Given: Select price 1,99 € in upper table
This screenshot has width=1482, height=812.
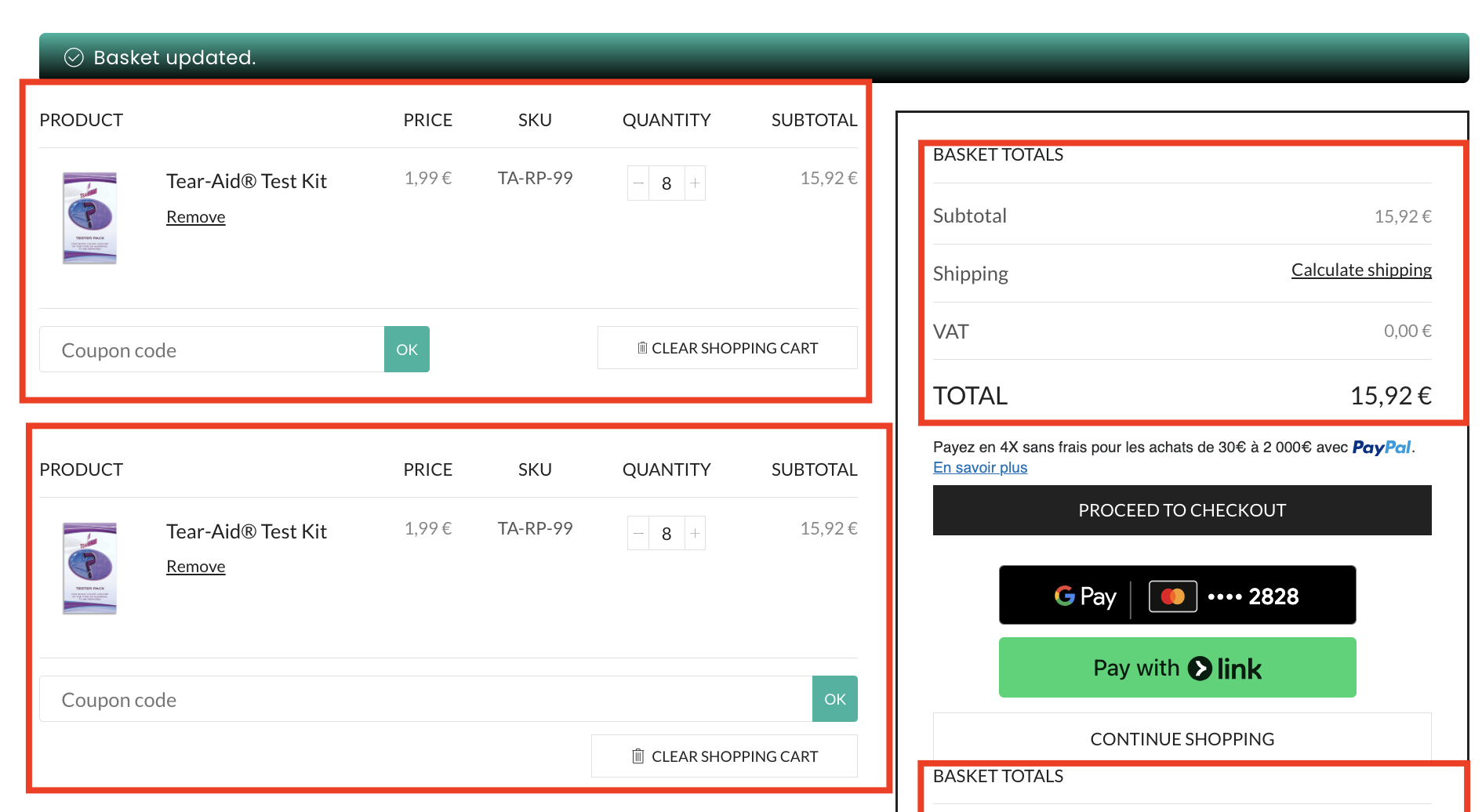Looking at the screenshot, I should (x=428, y=178).
